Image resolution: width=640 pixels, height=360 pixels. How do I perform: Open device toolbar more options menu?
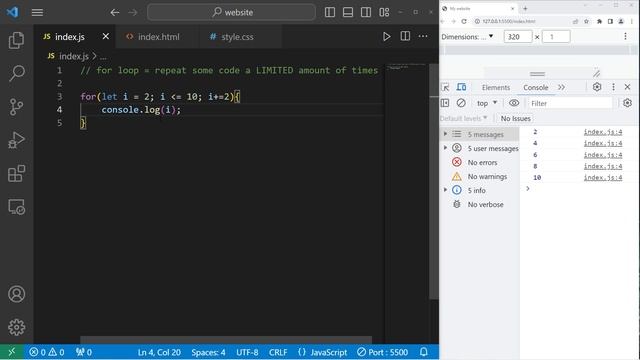(625, 37)
